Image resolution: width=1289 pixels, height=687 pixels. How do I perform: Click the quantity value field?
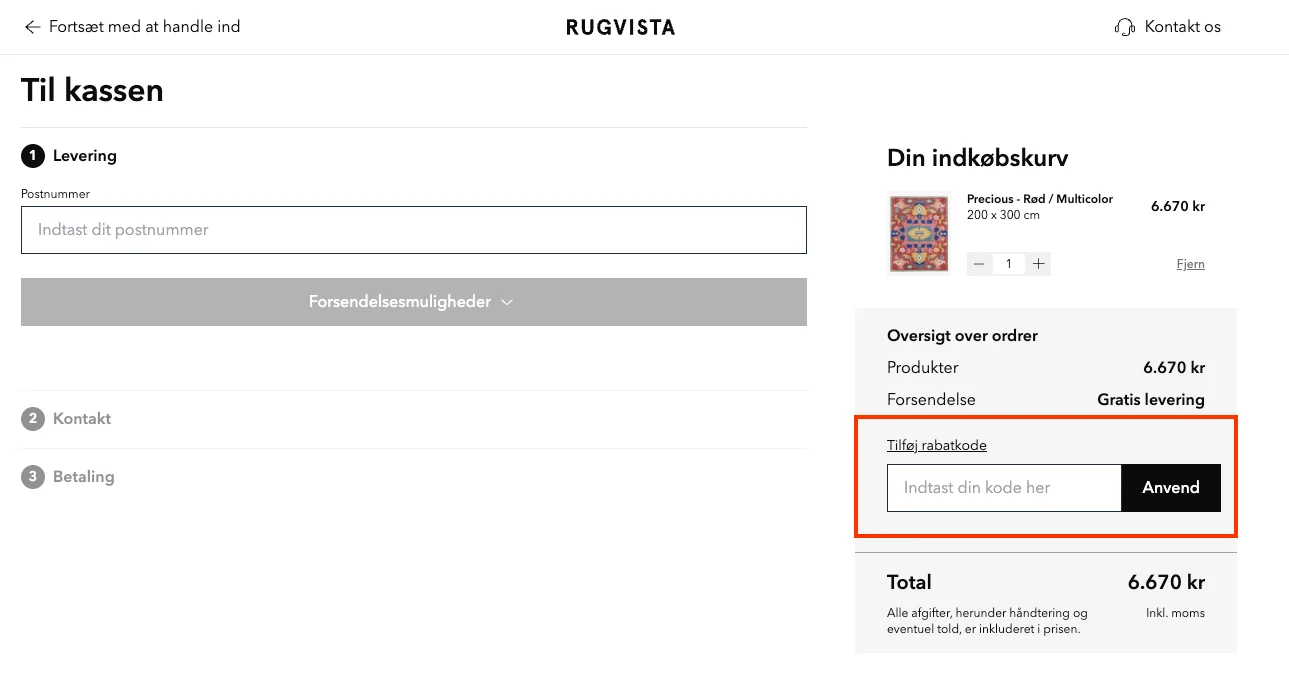click(x=1009, y=263)
